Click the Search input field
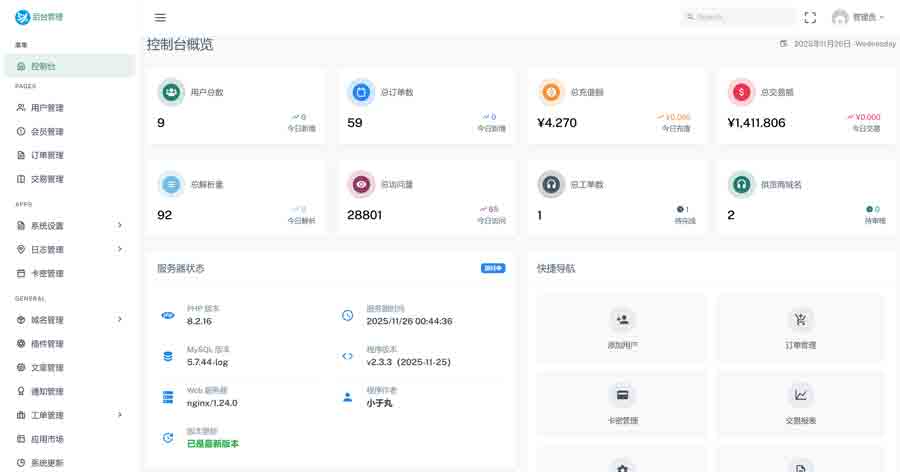The height and width of the screenshot is (472, 900). click(x=740, y=17)
